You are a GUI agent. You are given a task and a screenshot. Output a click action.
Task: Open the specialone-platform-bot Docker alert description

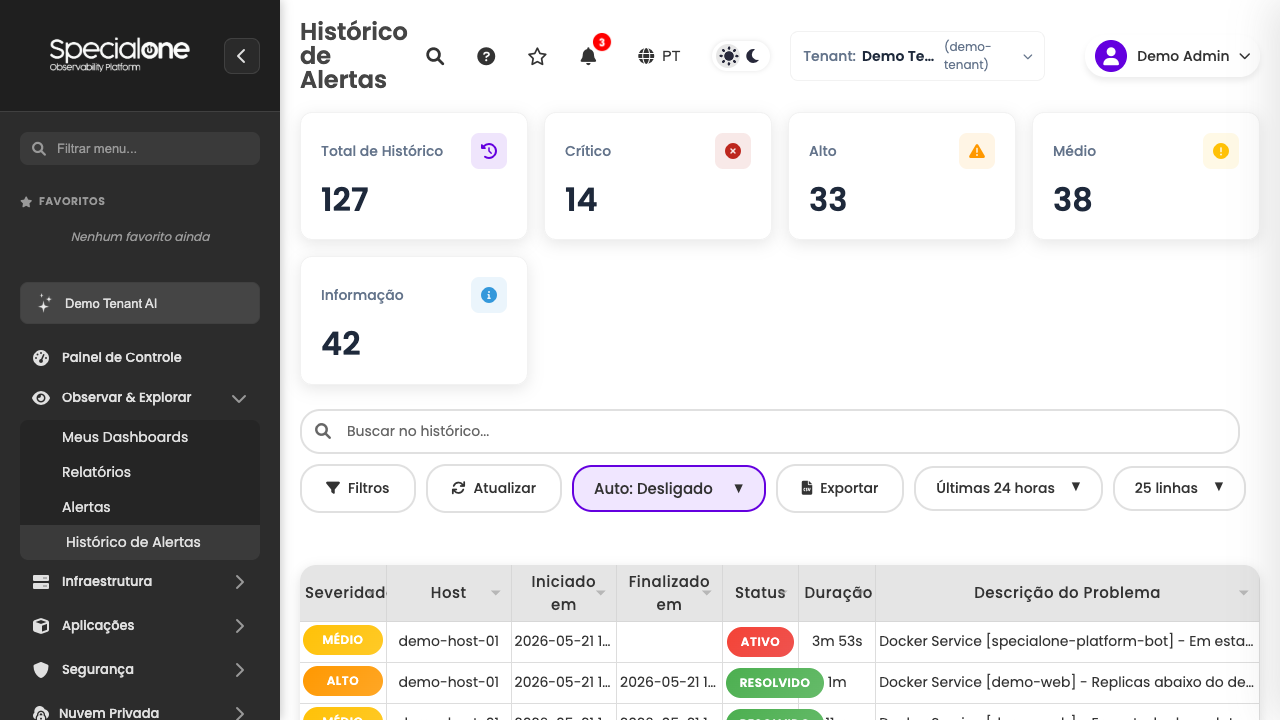[1067, 641]
